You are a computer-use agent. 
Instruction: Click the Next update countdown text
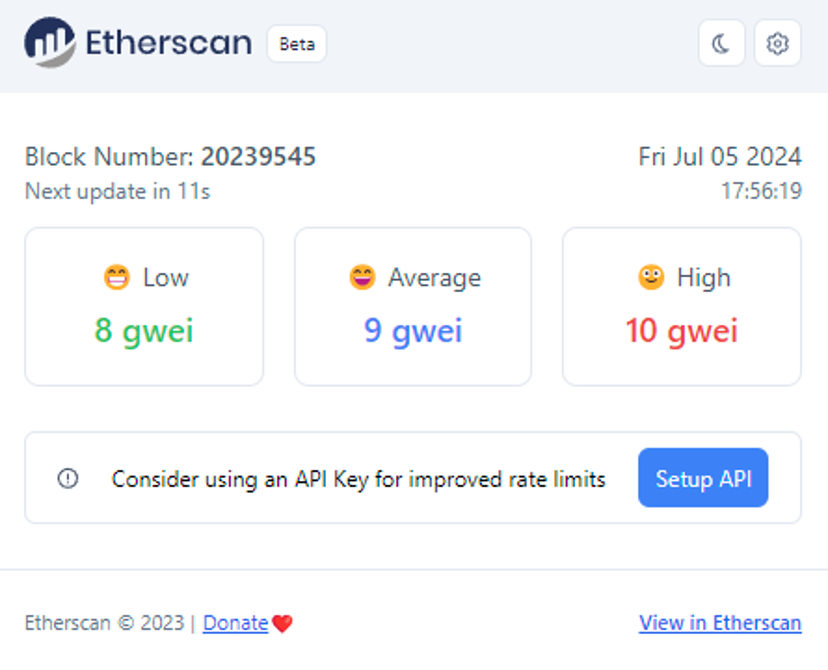pyautogui.click(x=117, y=191)
